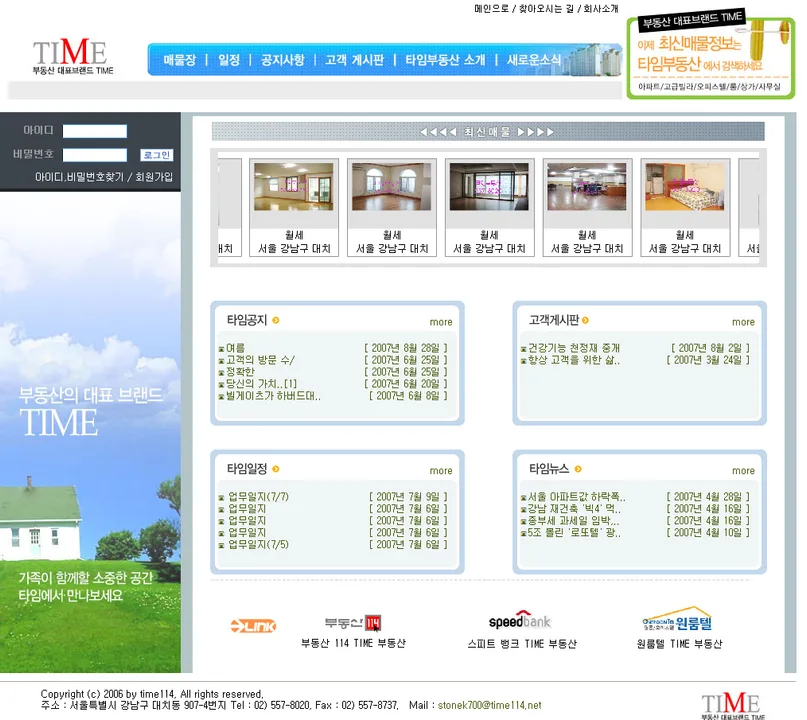This screenshot has height=720, width=807.
Task: Open the 고객 게시판 menu
Action: 354,60
